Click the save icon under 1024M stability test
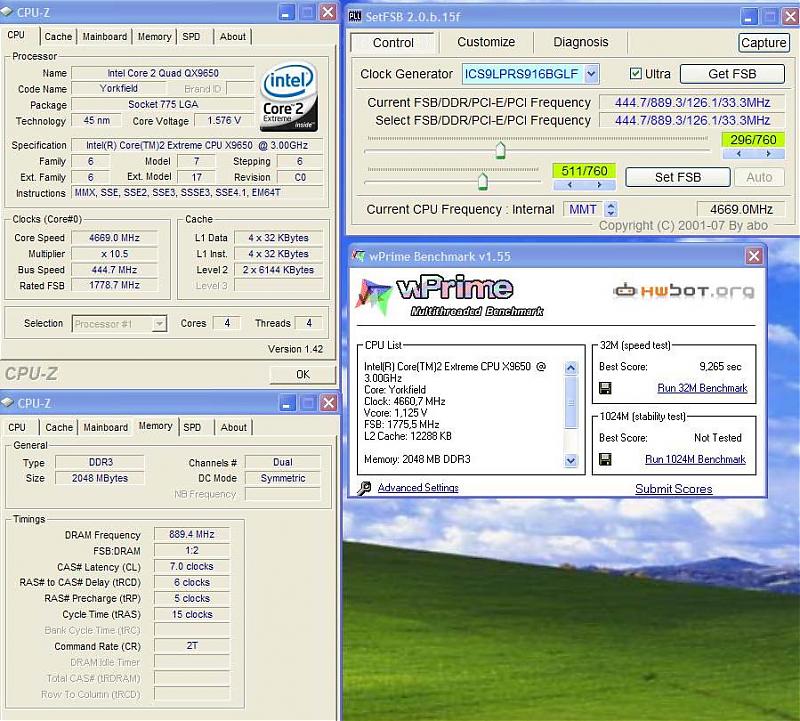800x721 pixels. (x=605, y=459)
